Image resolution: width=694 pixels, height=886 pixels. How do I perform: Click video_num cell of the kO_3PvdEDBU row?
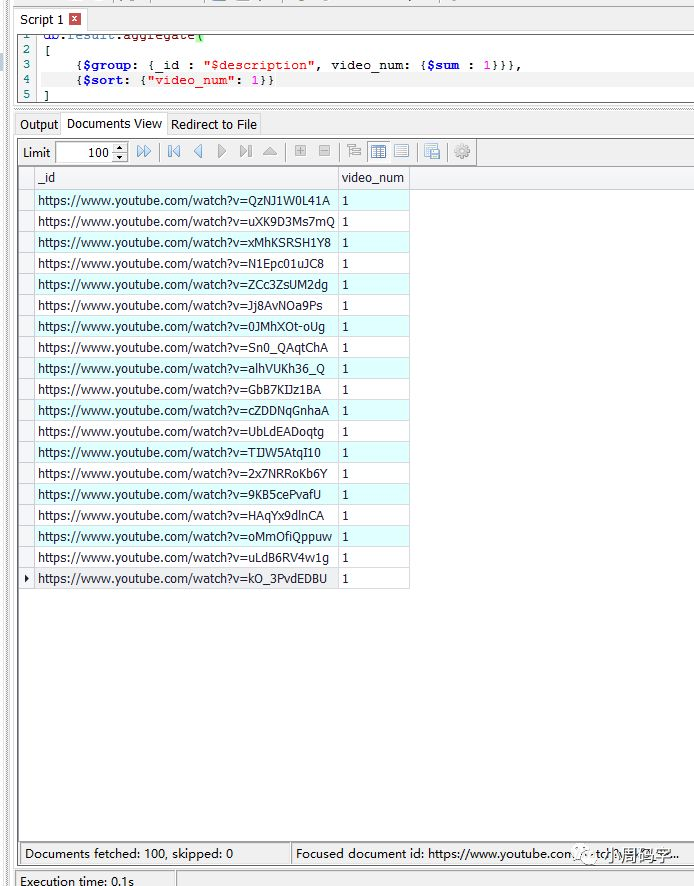point(374,579)
